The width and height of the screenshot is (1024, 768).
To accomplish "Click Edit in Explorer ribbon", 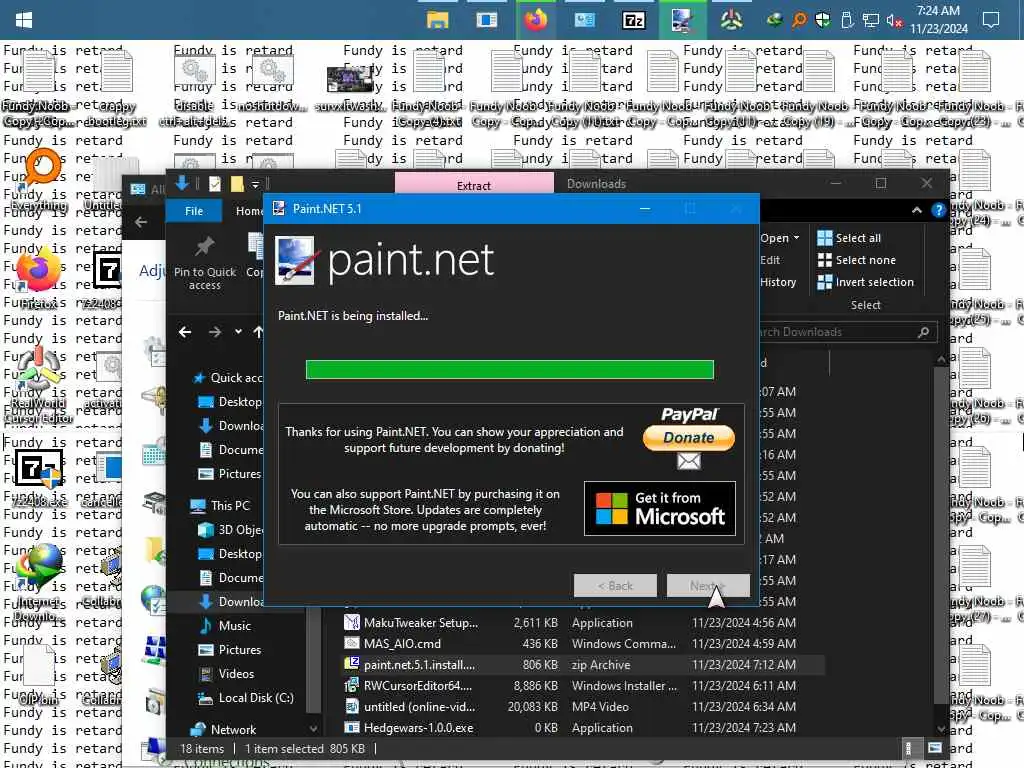I will [x=770, y=260].
